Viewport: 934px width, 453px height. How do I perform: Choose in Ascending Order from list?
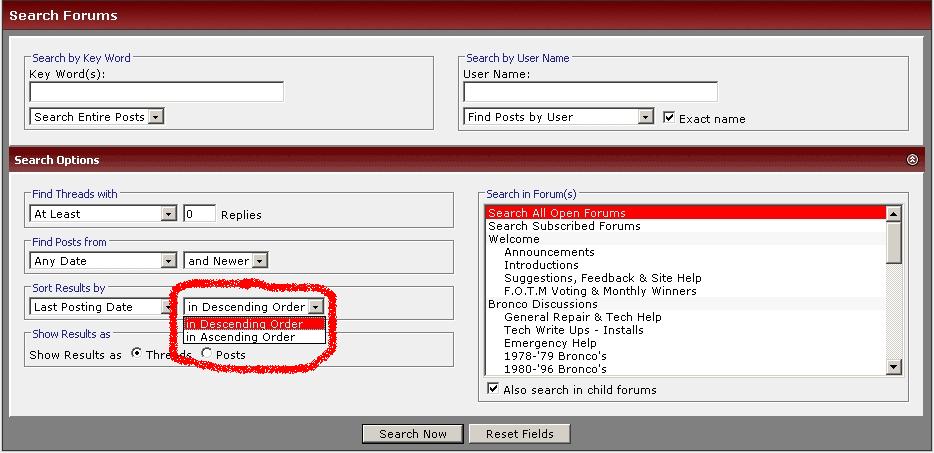254,337
